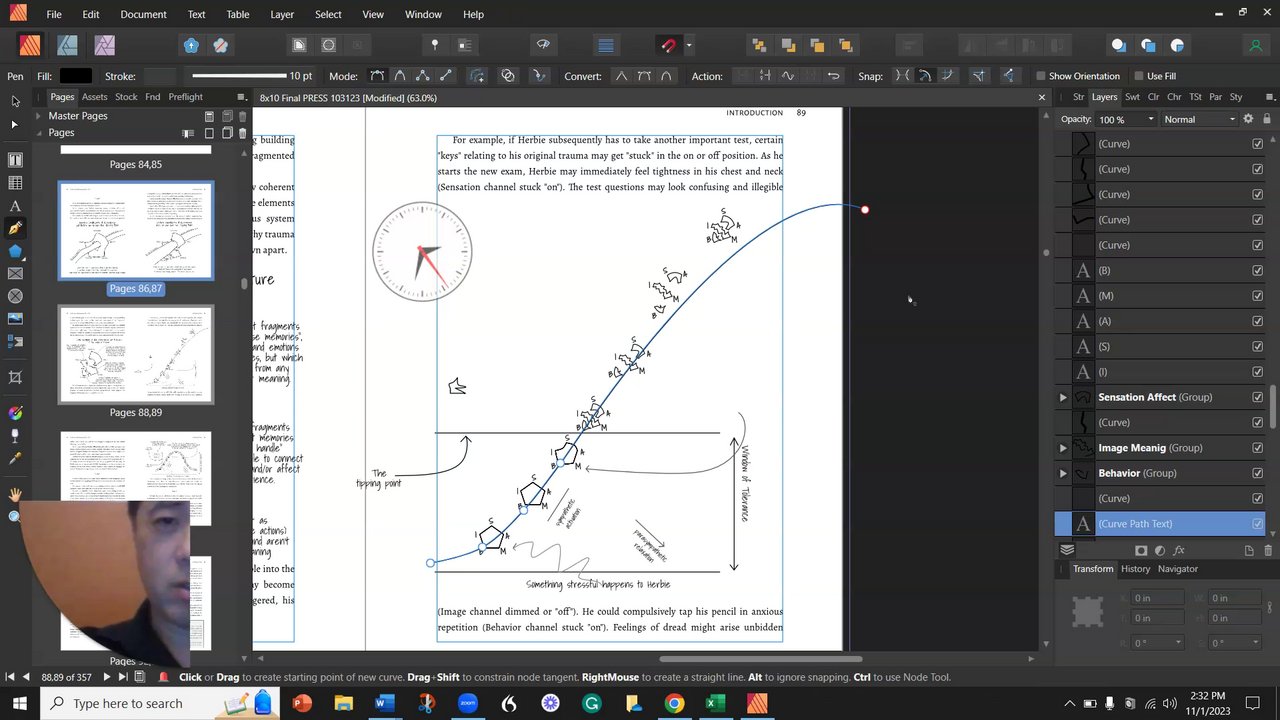The width and height of the screenshot is (1280, 720).
Task: Choose the Table tool in the toolbar
Action: [x=15, y=183]
